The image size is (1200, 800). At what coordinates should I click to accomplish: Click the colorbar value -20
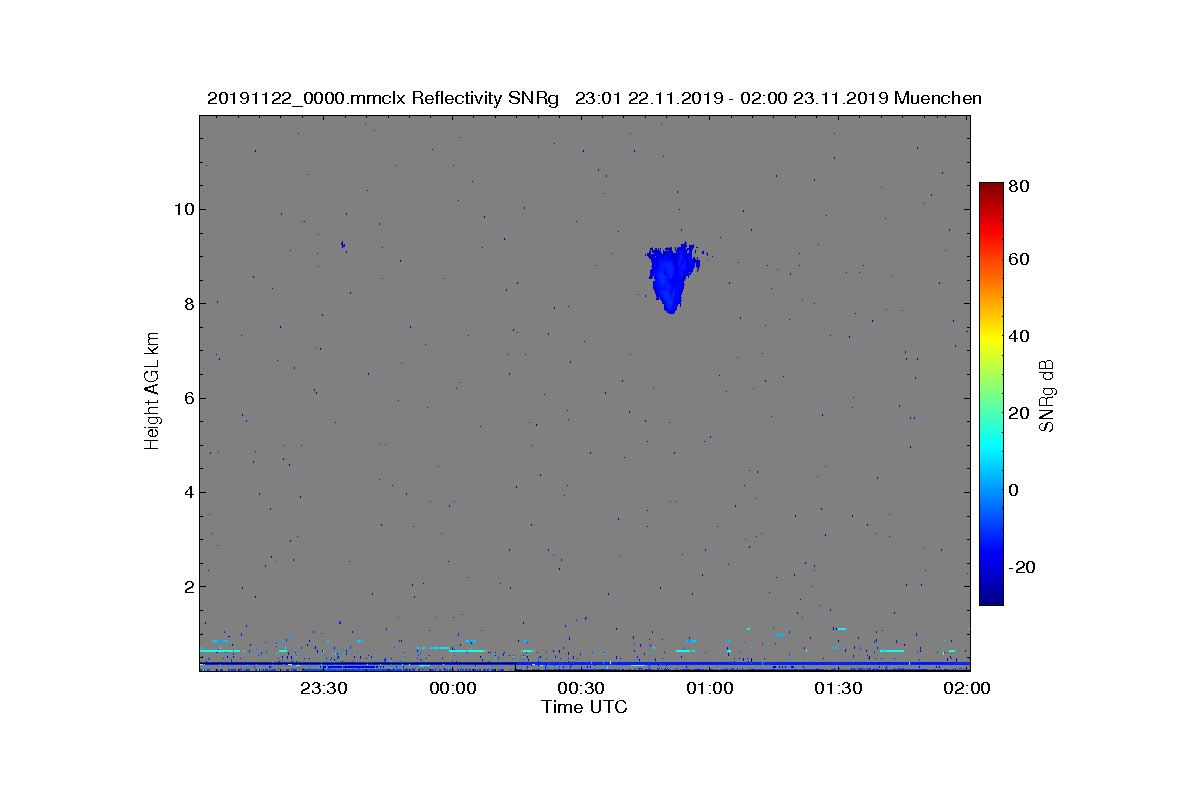1023,566
